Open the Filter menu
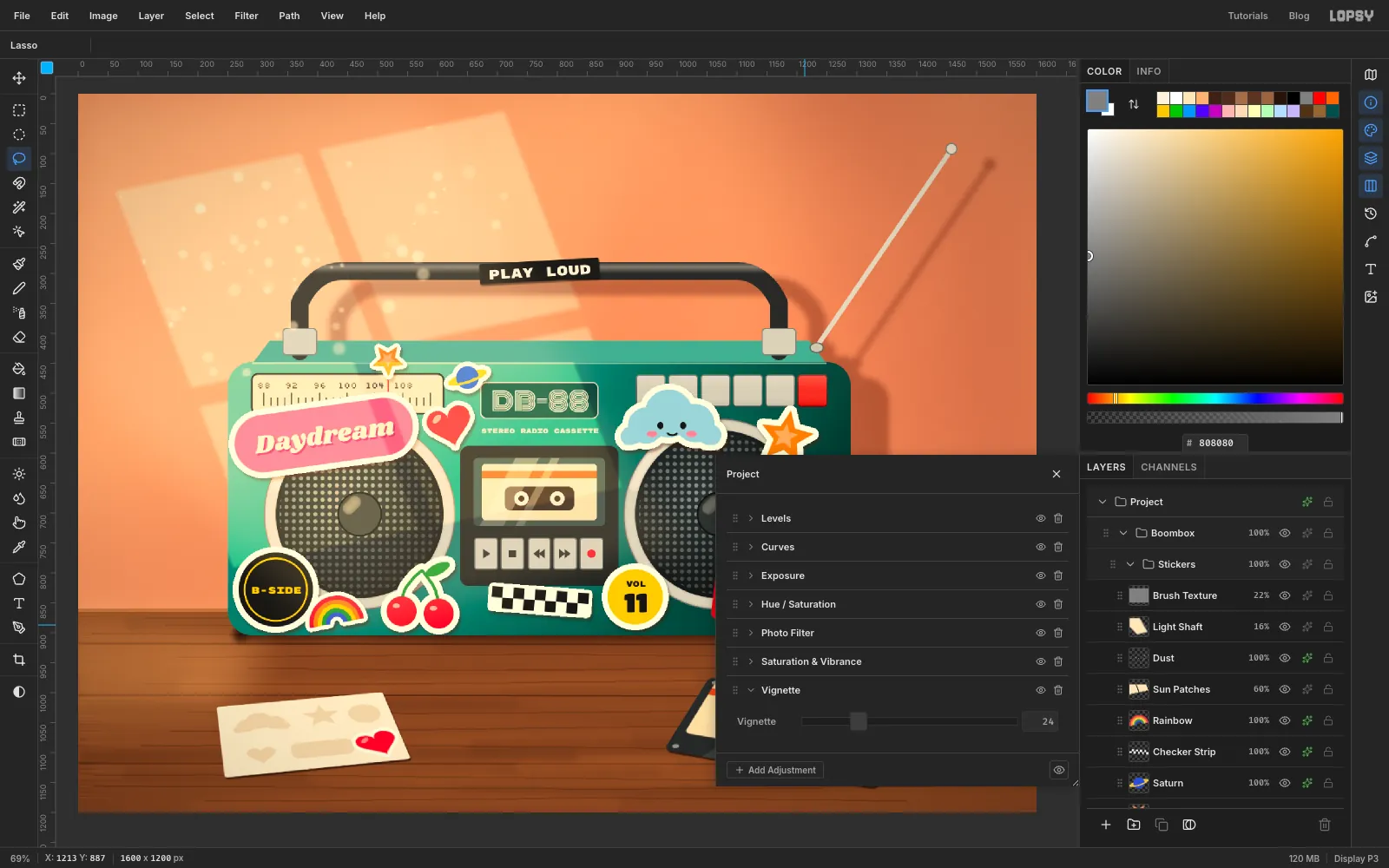Screen dimensions: 1389x868 pyautogui.click(x=247, y=16)
